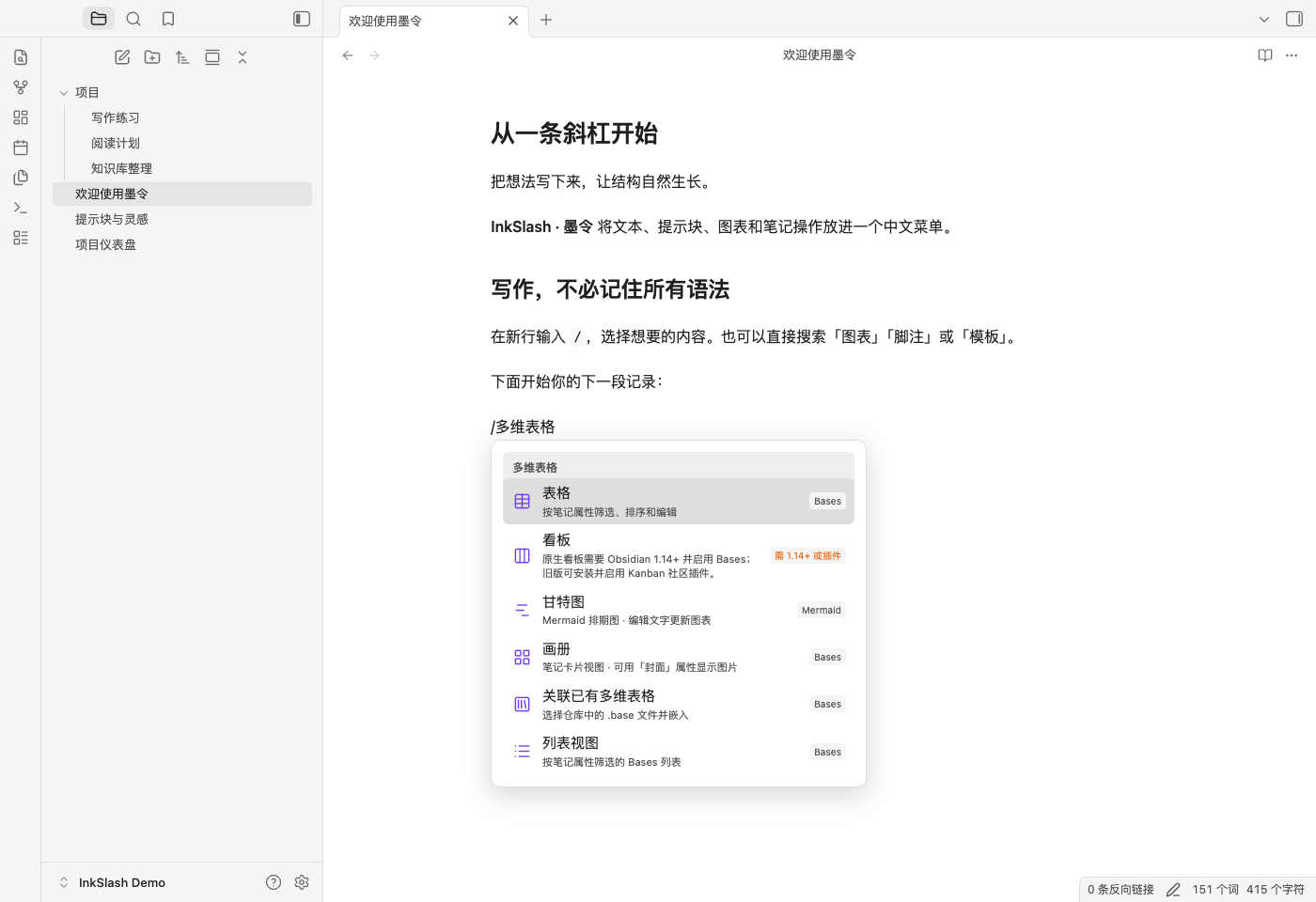Add a new tab
Image resolution: width=1316 pixels, height=902 pixels.
(x=546, y=20)
